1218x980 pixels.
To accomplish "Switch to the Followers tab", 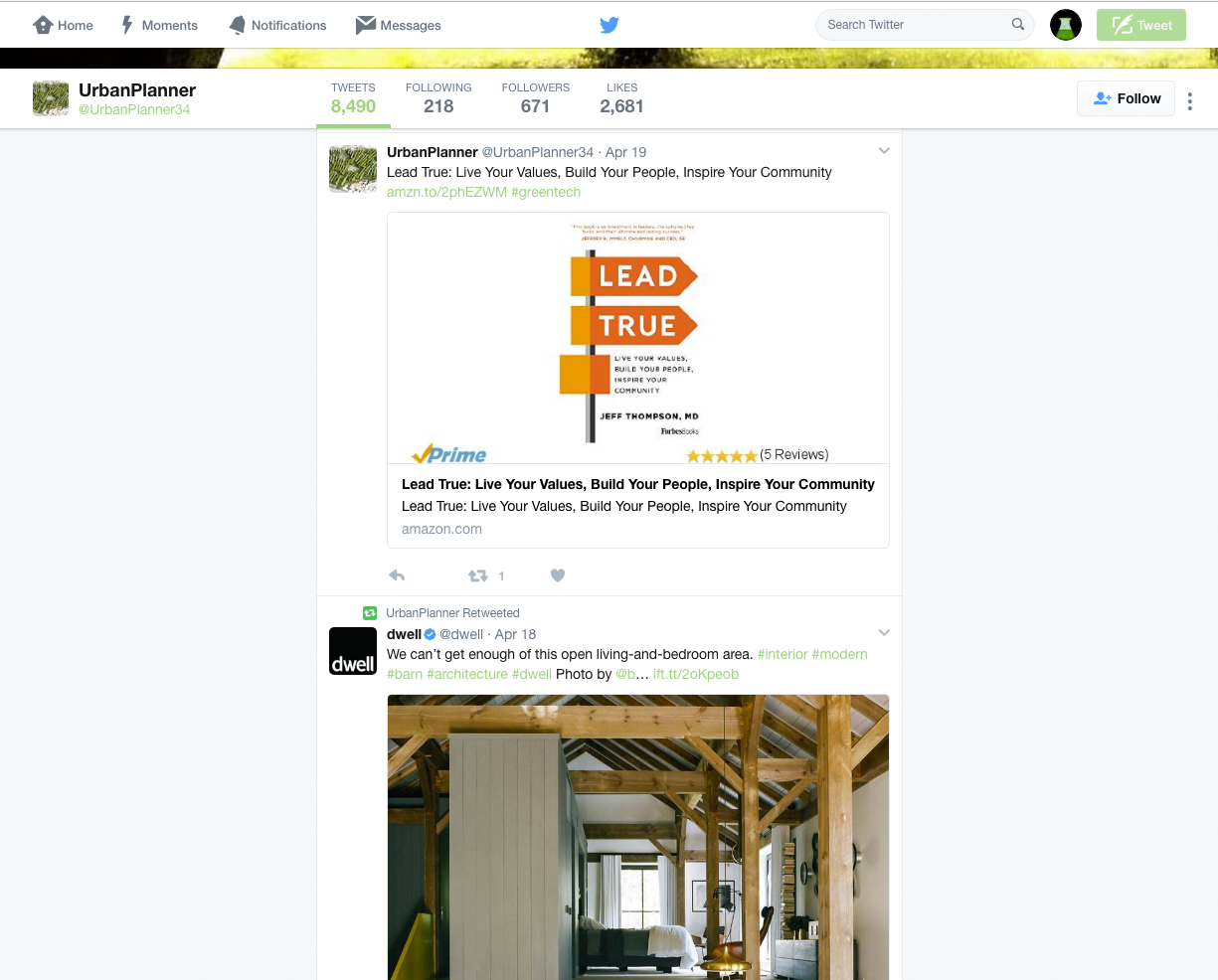I will click(536, 97).
